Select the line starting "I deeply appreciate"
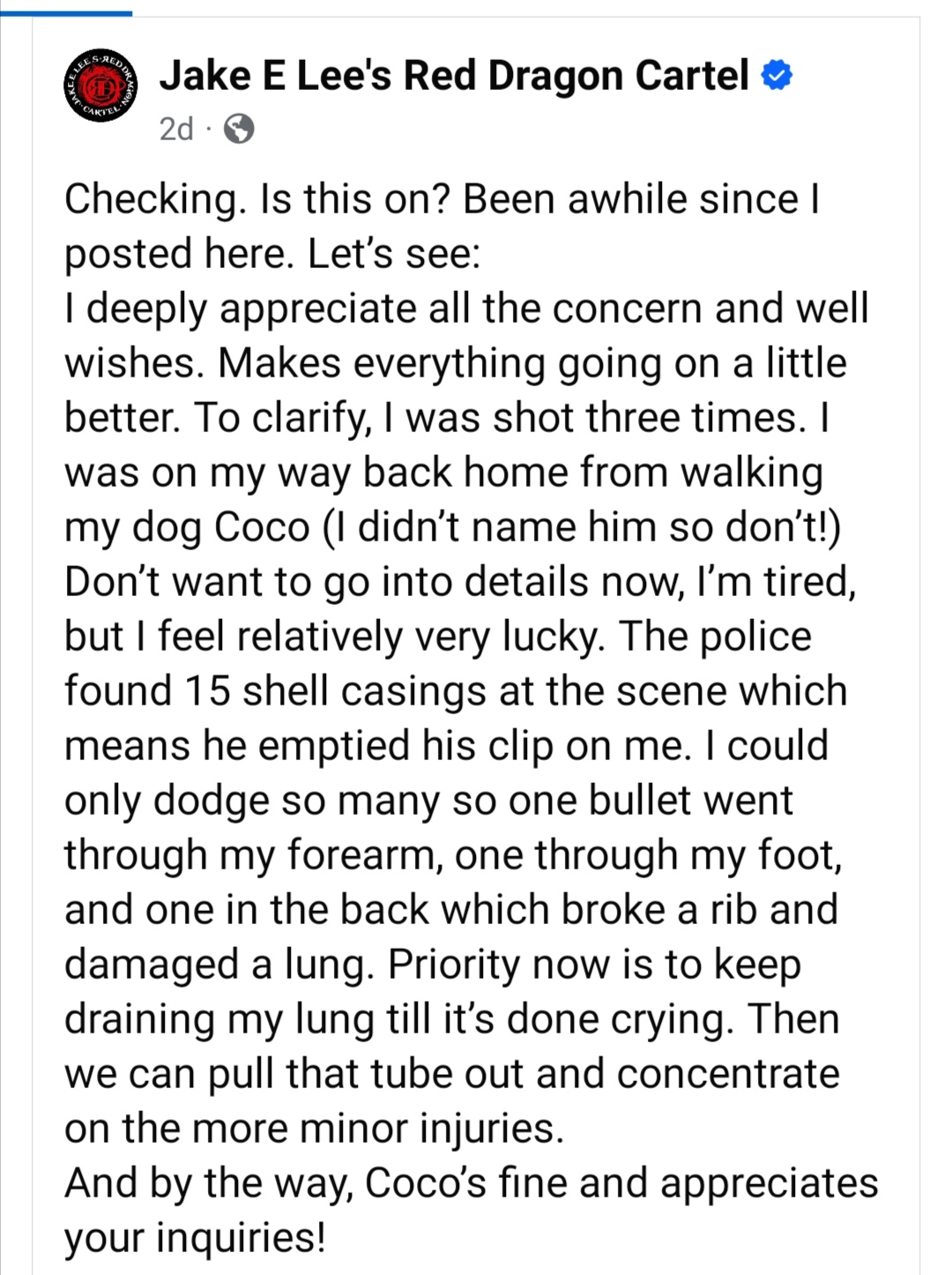This screenshot has height=1275, width=952. pos(465,309)
